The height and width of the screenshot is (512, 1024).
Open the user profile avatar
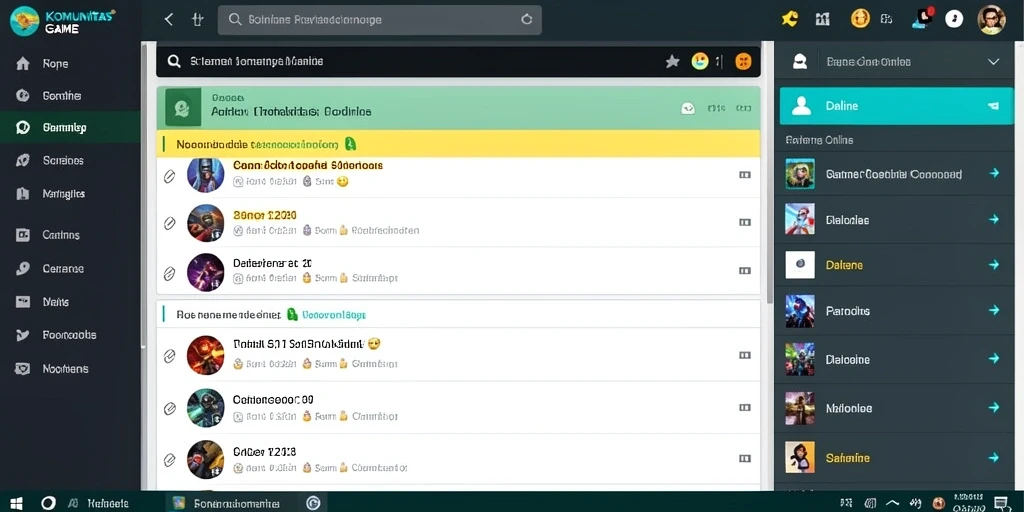991,20
